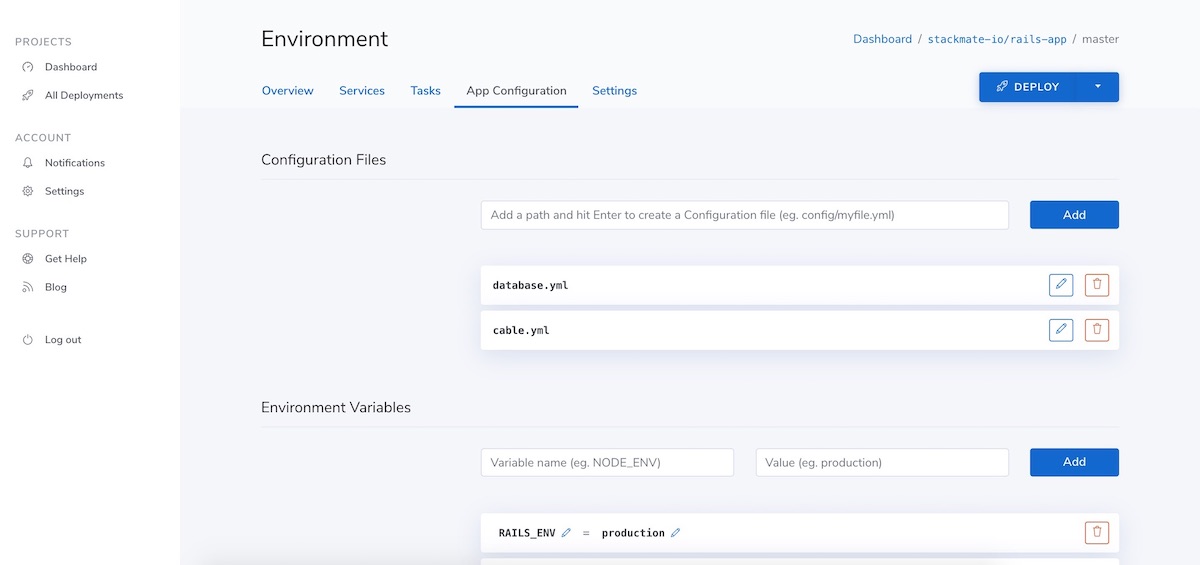Open the Deploy button dropdown arrow
Viewport: 1200px width, 565px height.
(x=1097, y=87)
